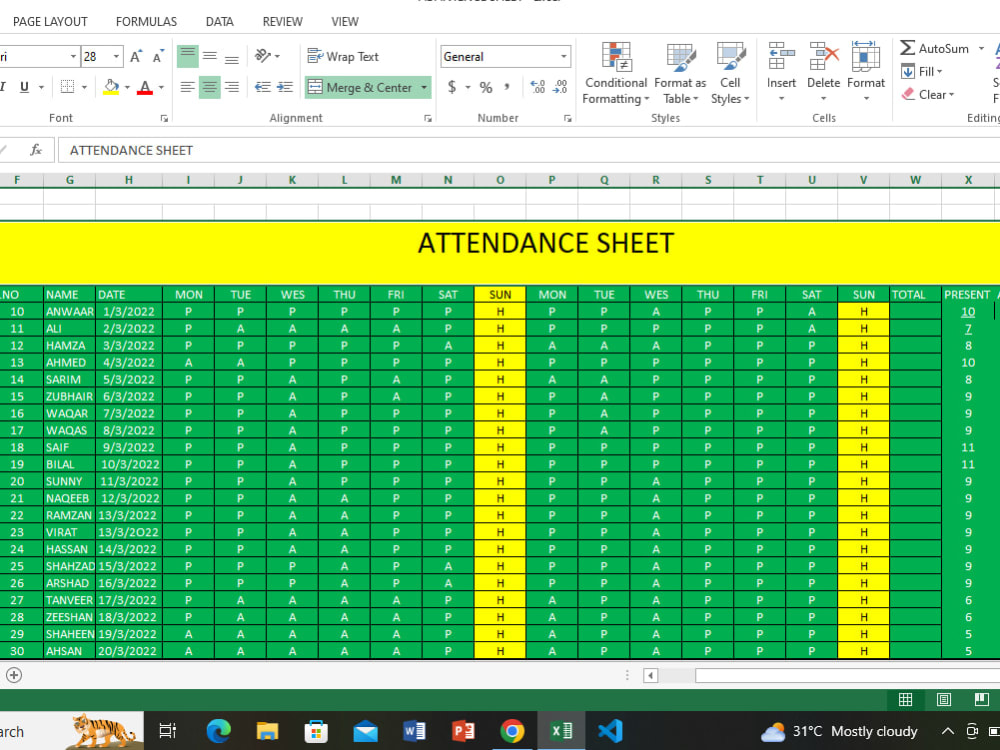
Task: Open the VIEW tab
Action: click(x=345, y=22)
